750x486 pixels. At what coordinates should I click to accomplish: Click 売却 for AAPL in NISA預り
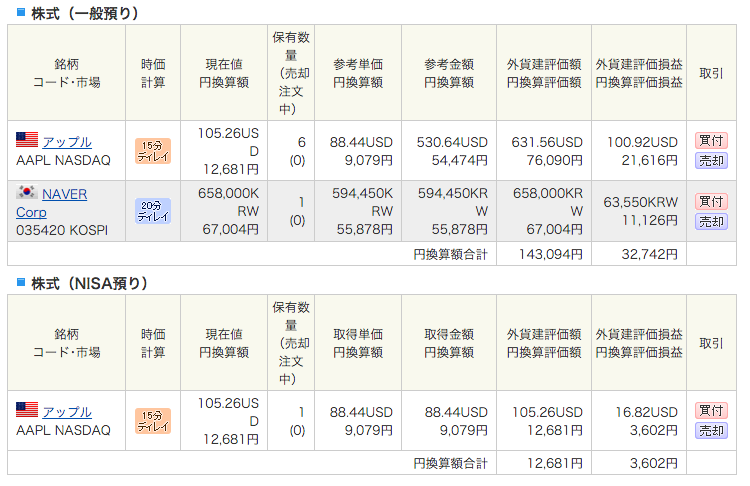pos(711,431)
